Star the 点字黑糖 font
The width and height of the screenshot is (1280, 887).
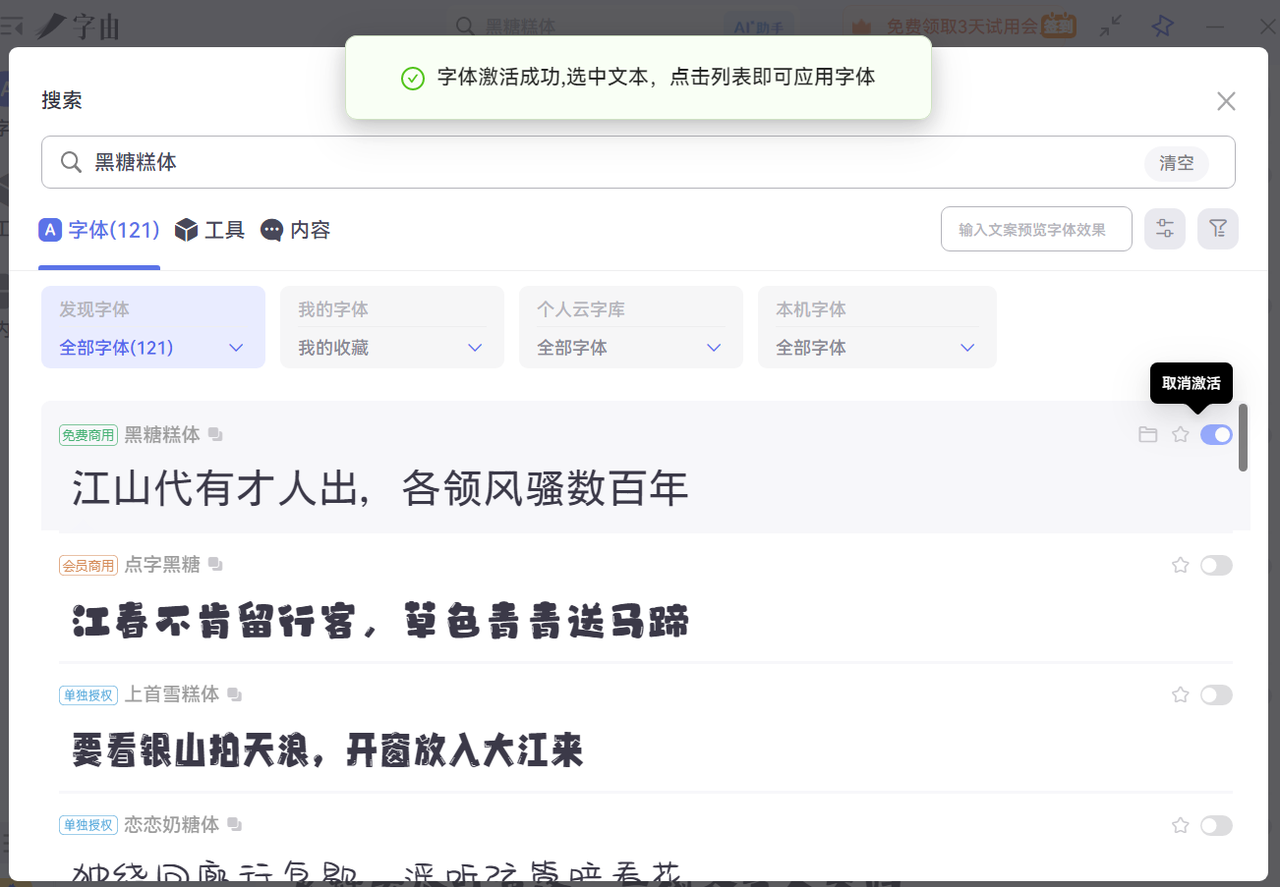[x=1180, y=565]
